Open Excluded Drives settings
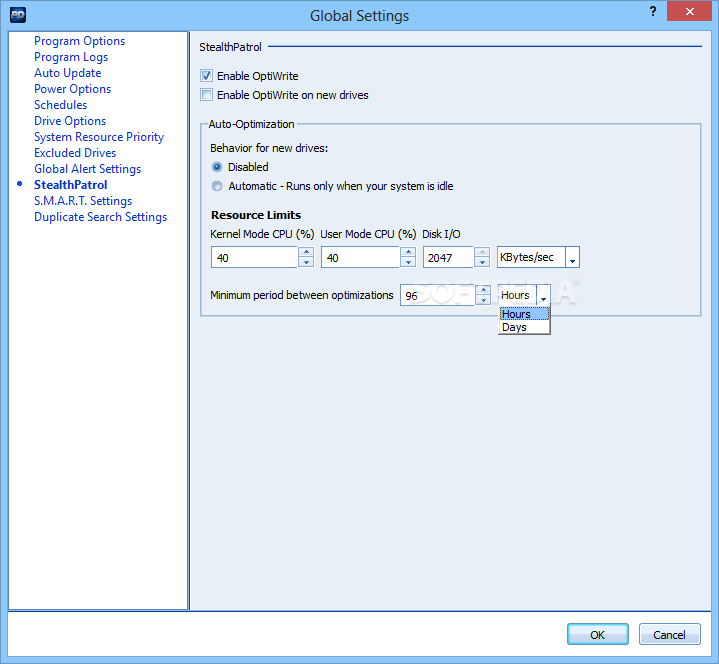Image resolution: width=719 pixels, height=664 pixels. [75, 153]
